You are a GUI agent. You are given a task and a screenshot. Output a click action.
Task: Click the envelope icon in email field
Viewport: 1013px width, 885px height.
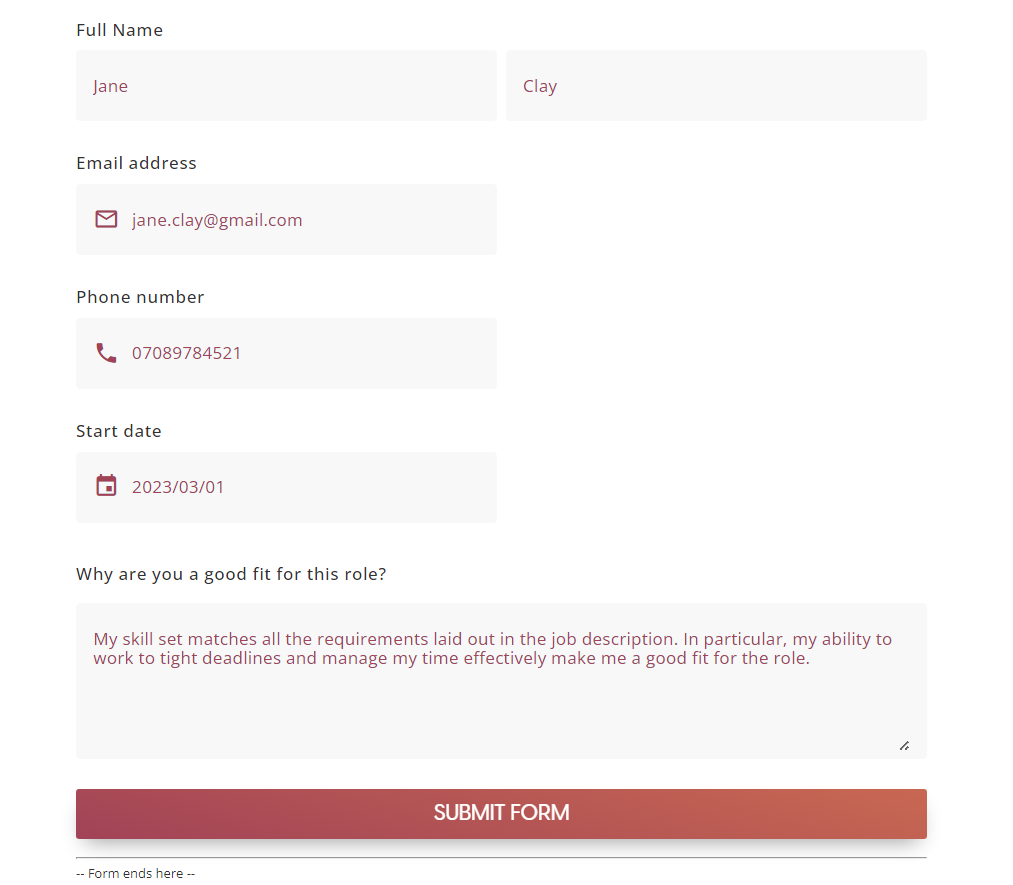click(106, 219)
